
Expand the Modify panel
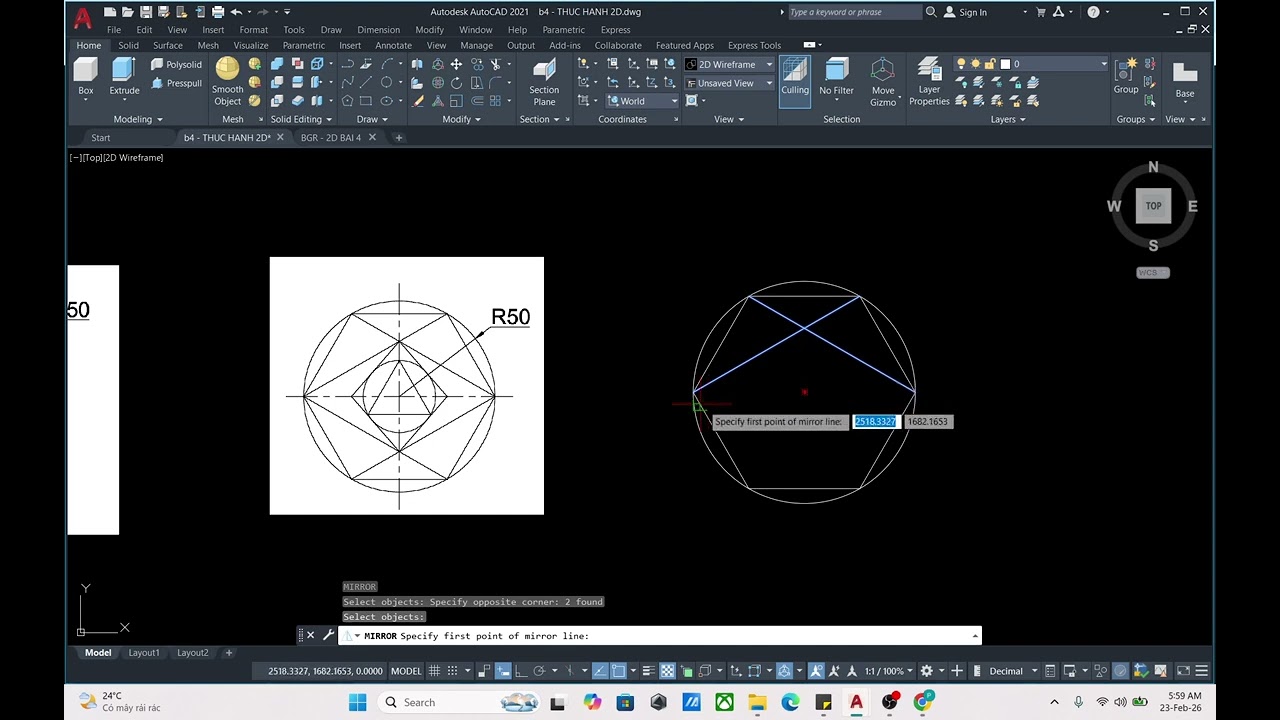click(461, 119)
